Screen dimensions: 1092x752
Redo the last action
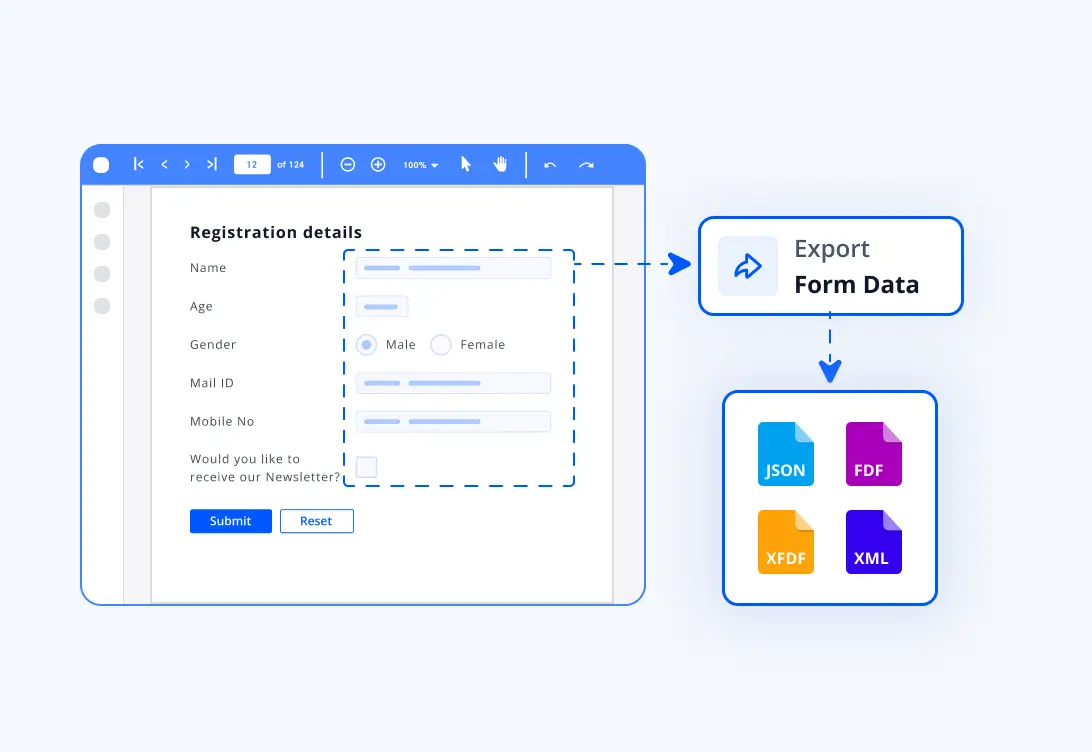[587, 164]
